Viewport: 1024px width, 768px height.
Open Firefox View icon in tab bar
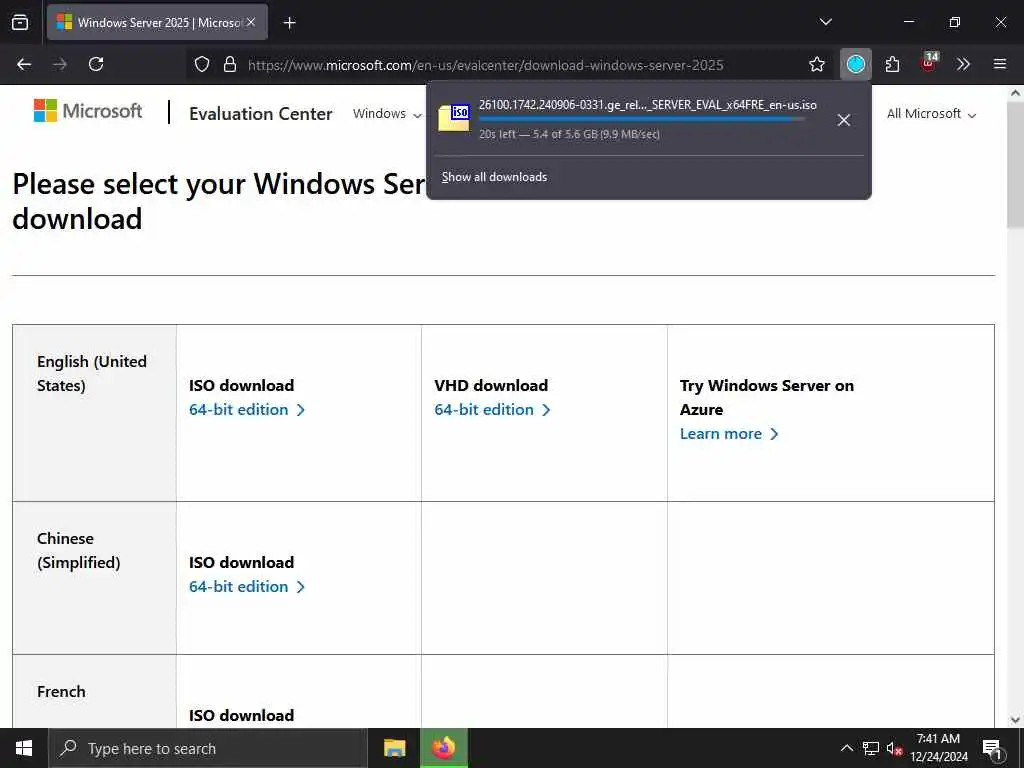pyautogui.click(x=20, y=22)
